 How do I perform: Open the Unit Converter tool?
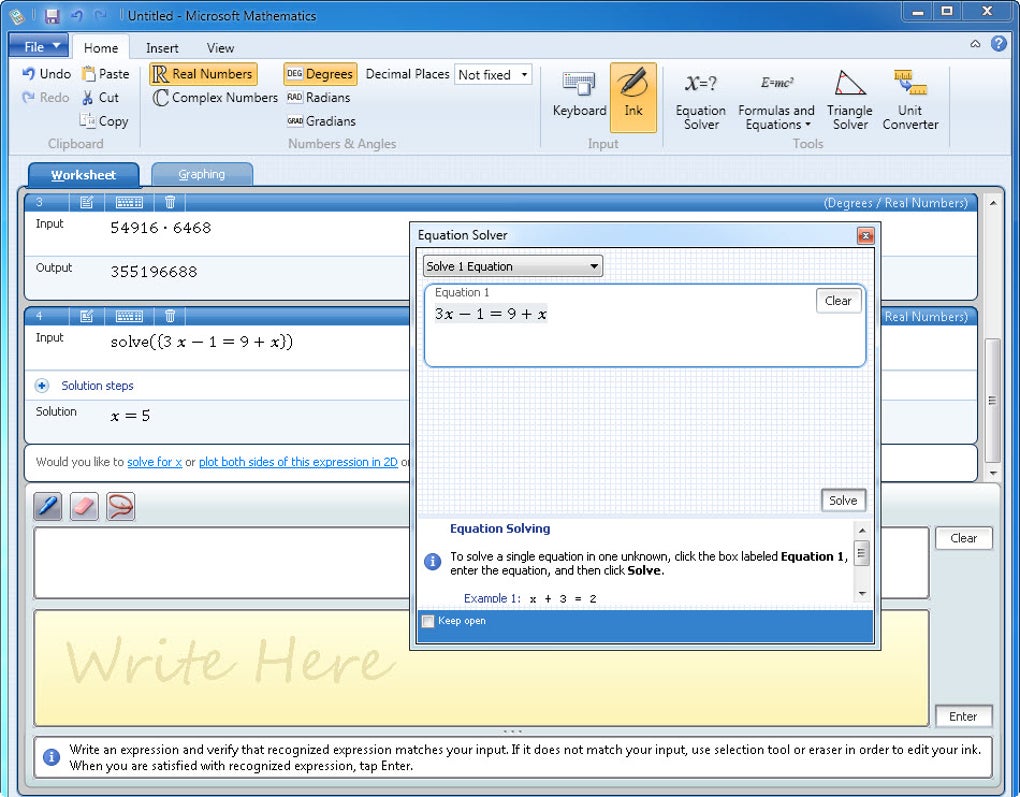pos(910,99)
